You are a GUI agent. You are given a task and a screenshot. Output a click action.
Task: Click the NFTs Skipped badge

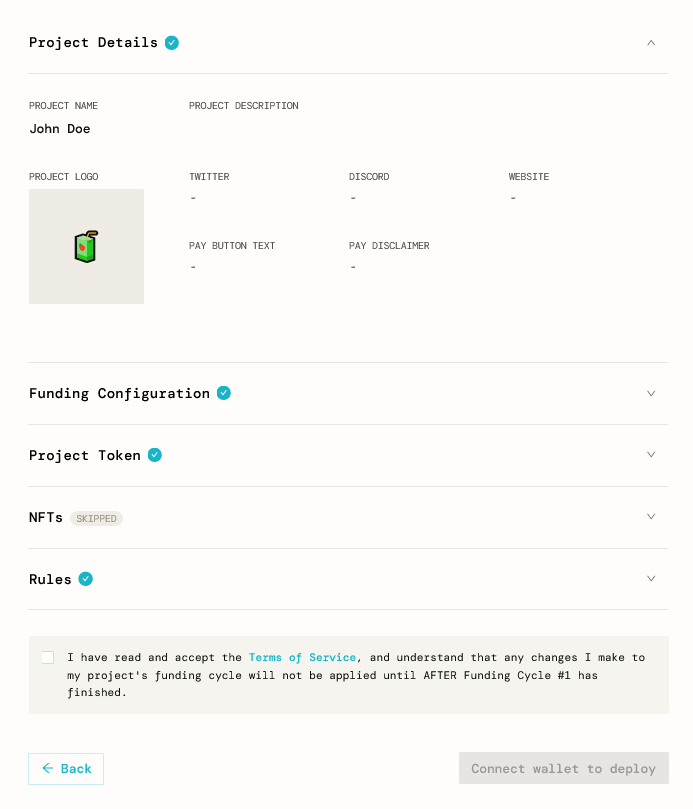[96, 518]
